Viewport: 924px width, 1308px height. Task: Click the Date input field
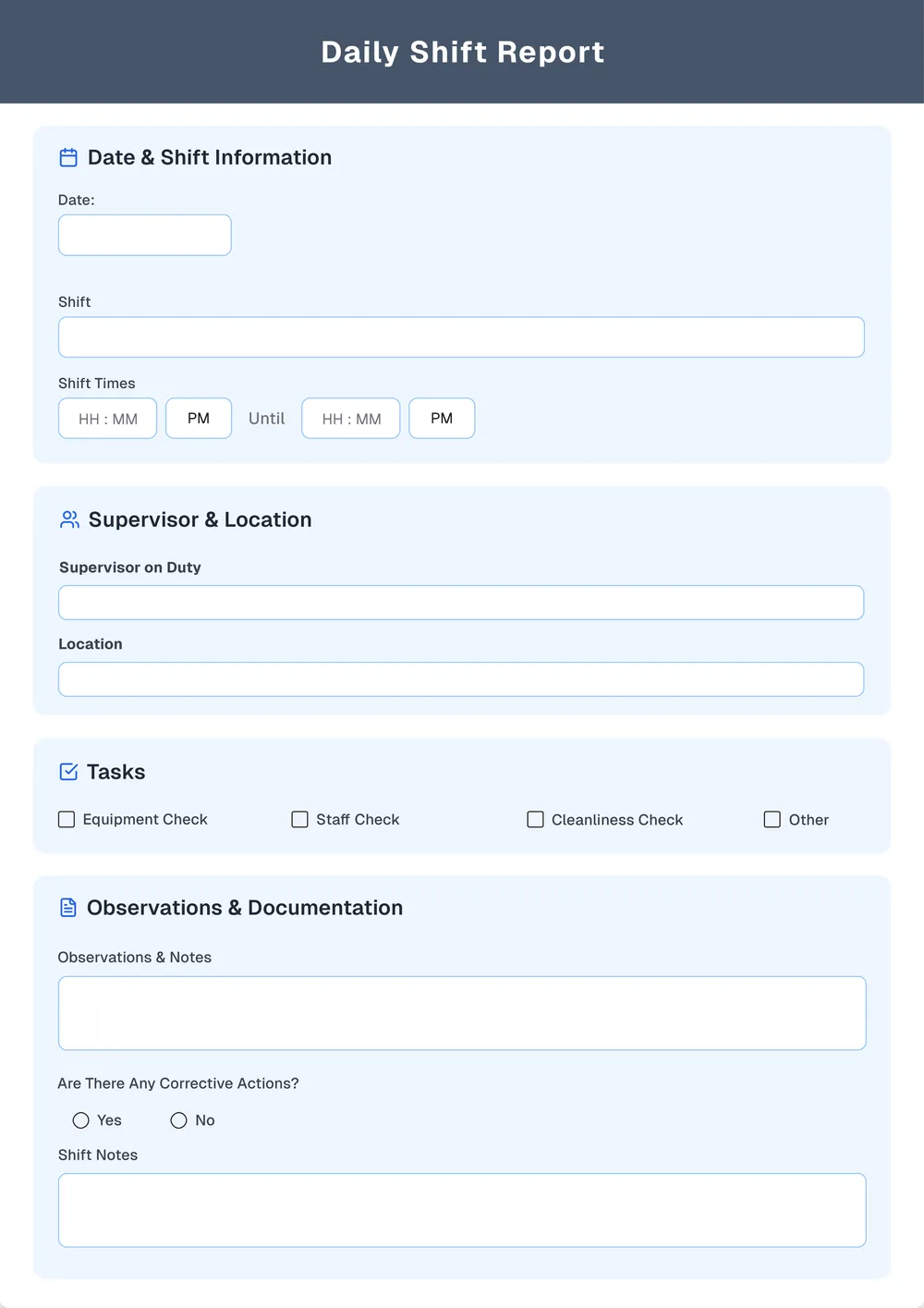point(144,235)
